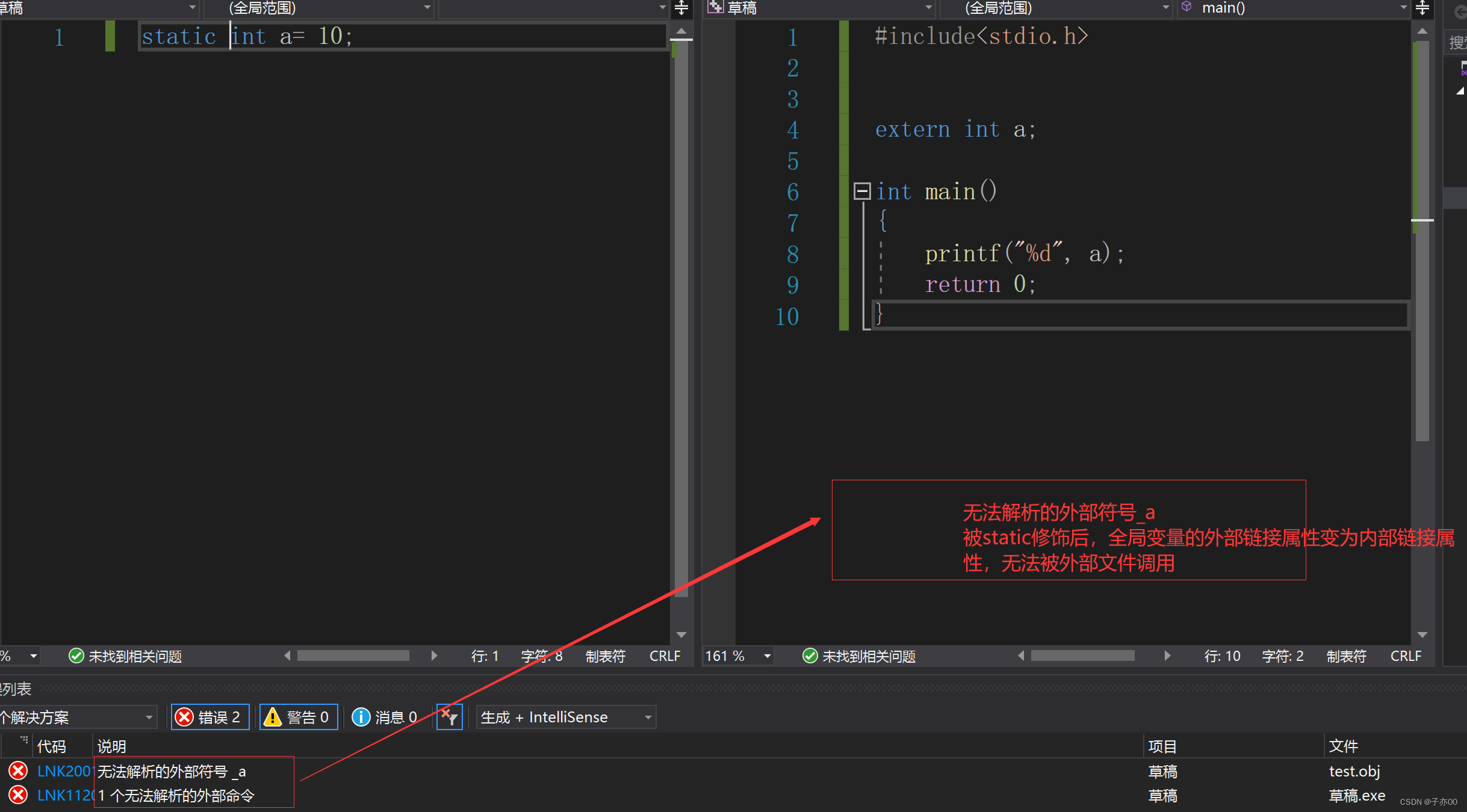This screenshot has height=812, width=1467.
Task: Open the LNK2001 error code link
Action: click(64, 771)
